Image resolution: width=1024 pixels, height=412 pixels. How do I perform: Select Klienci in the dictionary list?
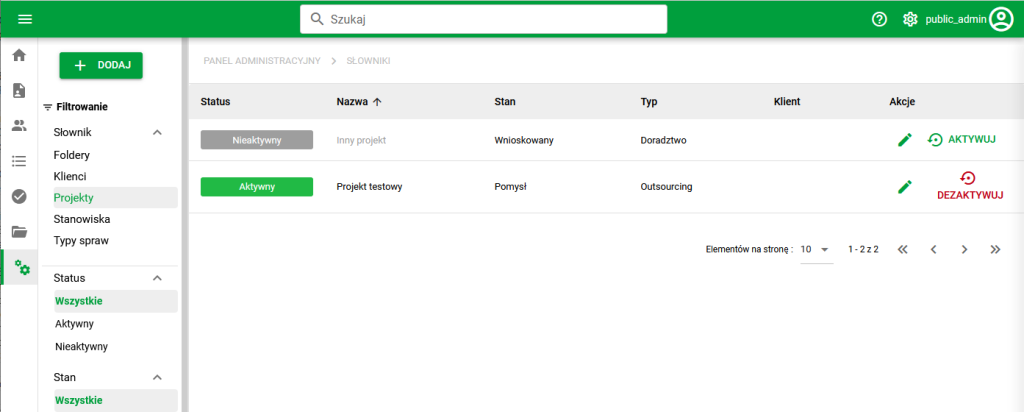71,177
